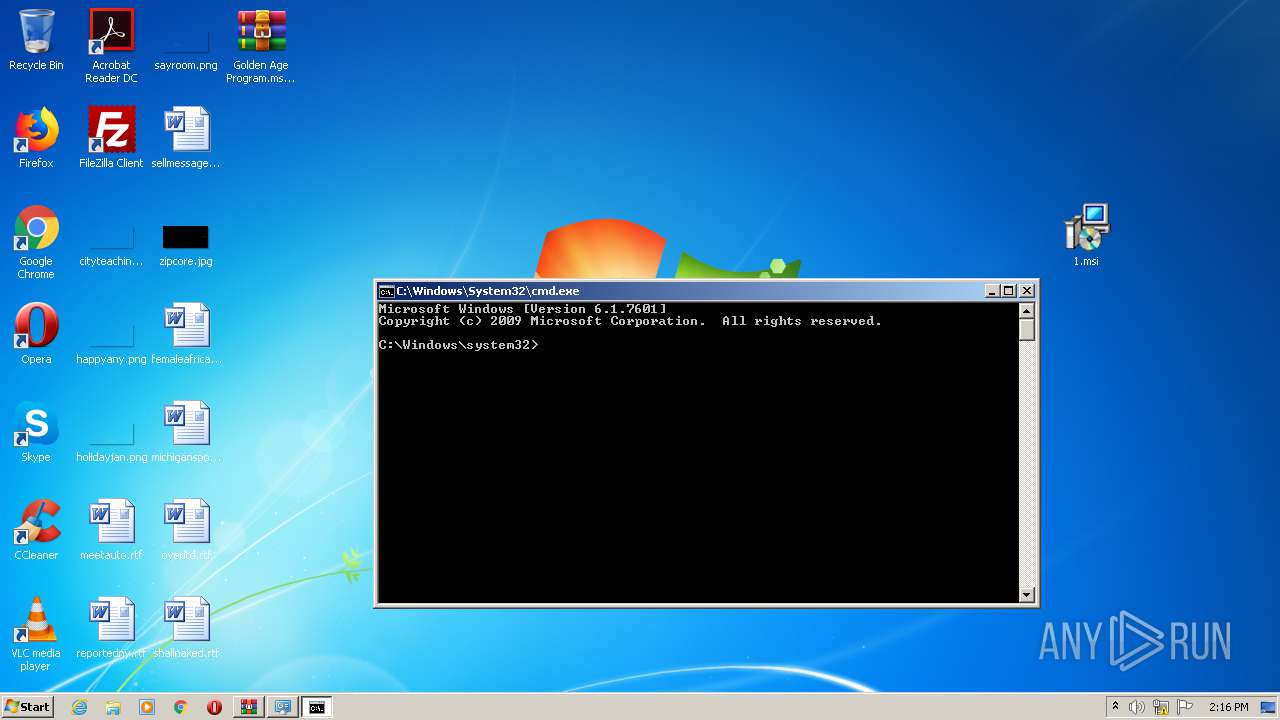Select the Opera desktop shortcut
The width and height of the screenshot is (1280, 720).
[x=36, y=334]
